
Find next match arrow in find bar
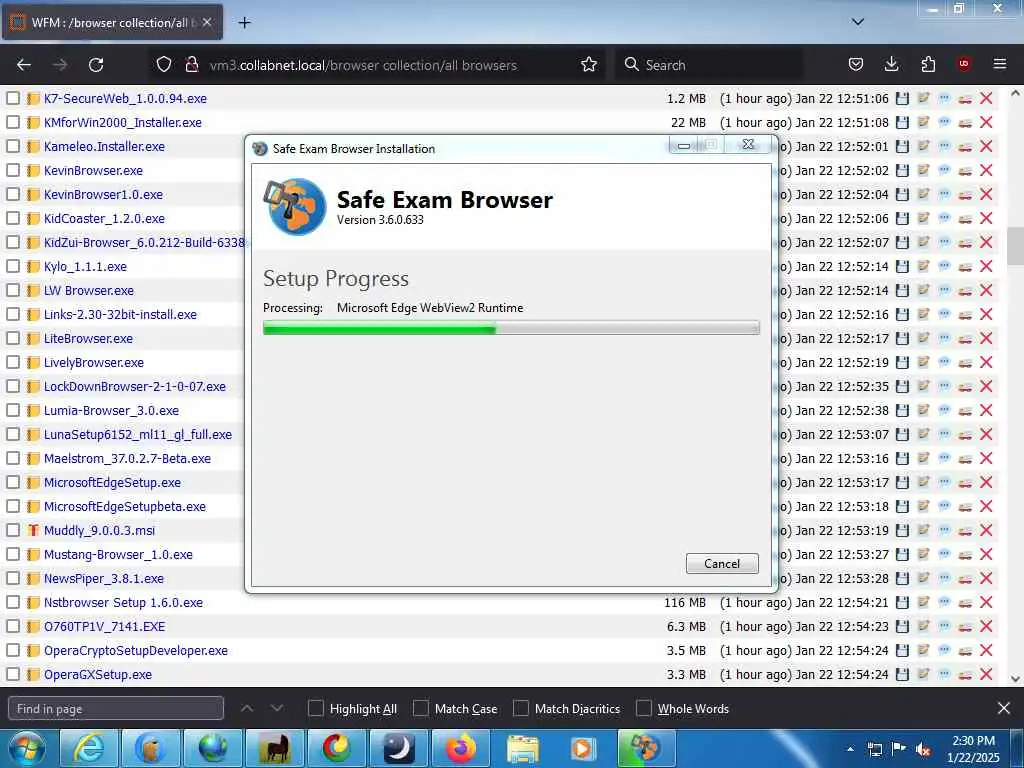point(277,709)
